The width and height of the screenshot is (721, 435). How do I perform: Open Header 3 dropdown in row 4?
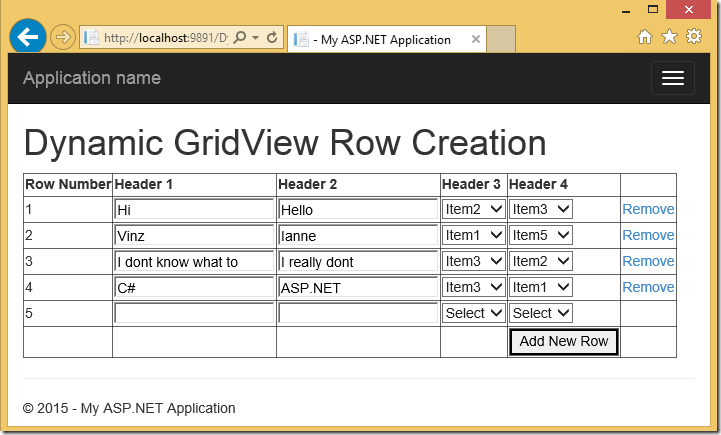[x=473, y=287]
